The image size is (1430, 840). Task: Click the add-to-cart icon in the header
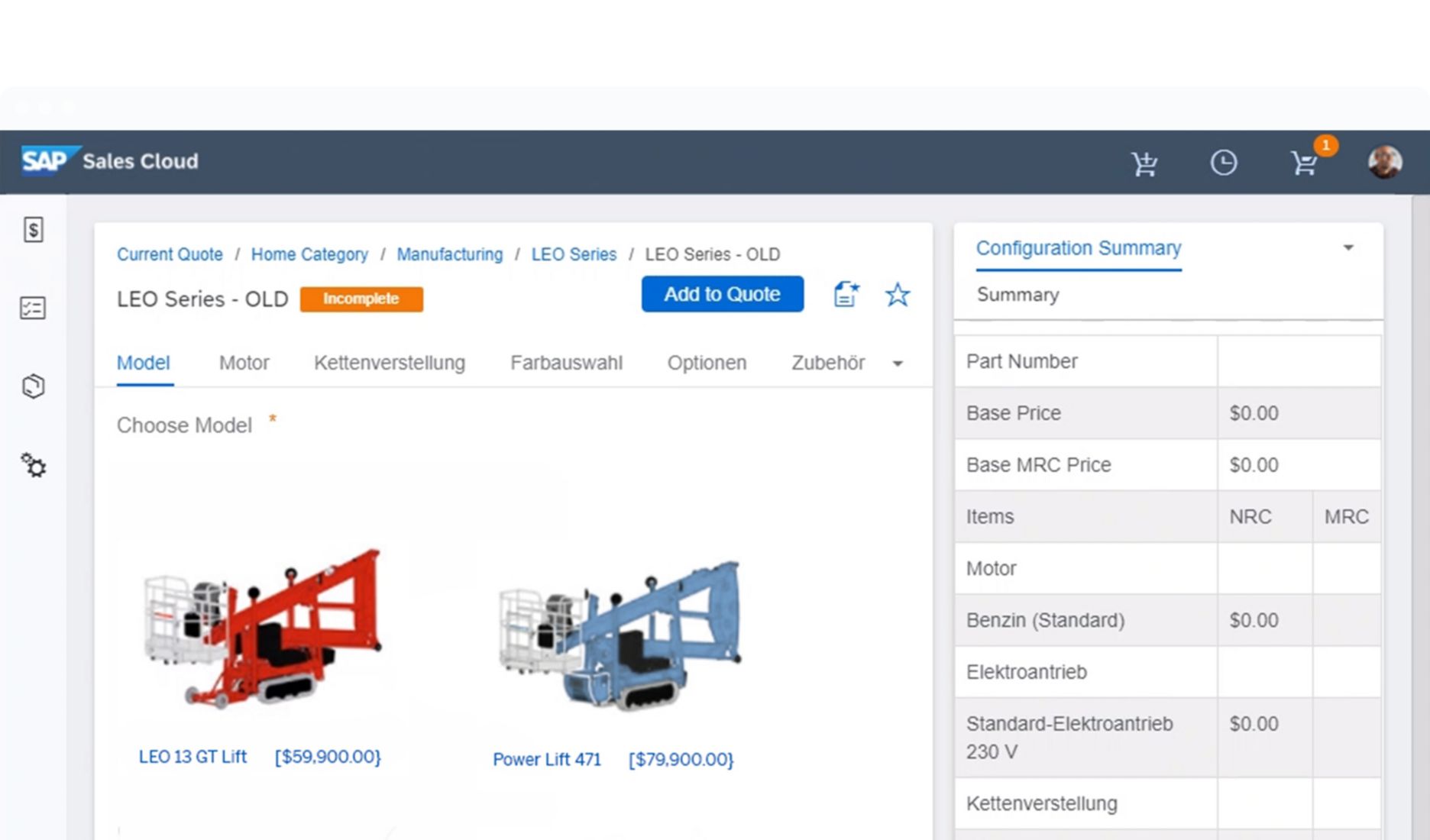click(x=1144, y=162)
